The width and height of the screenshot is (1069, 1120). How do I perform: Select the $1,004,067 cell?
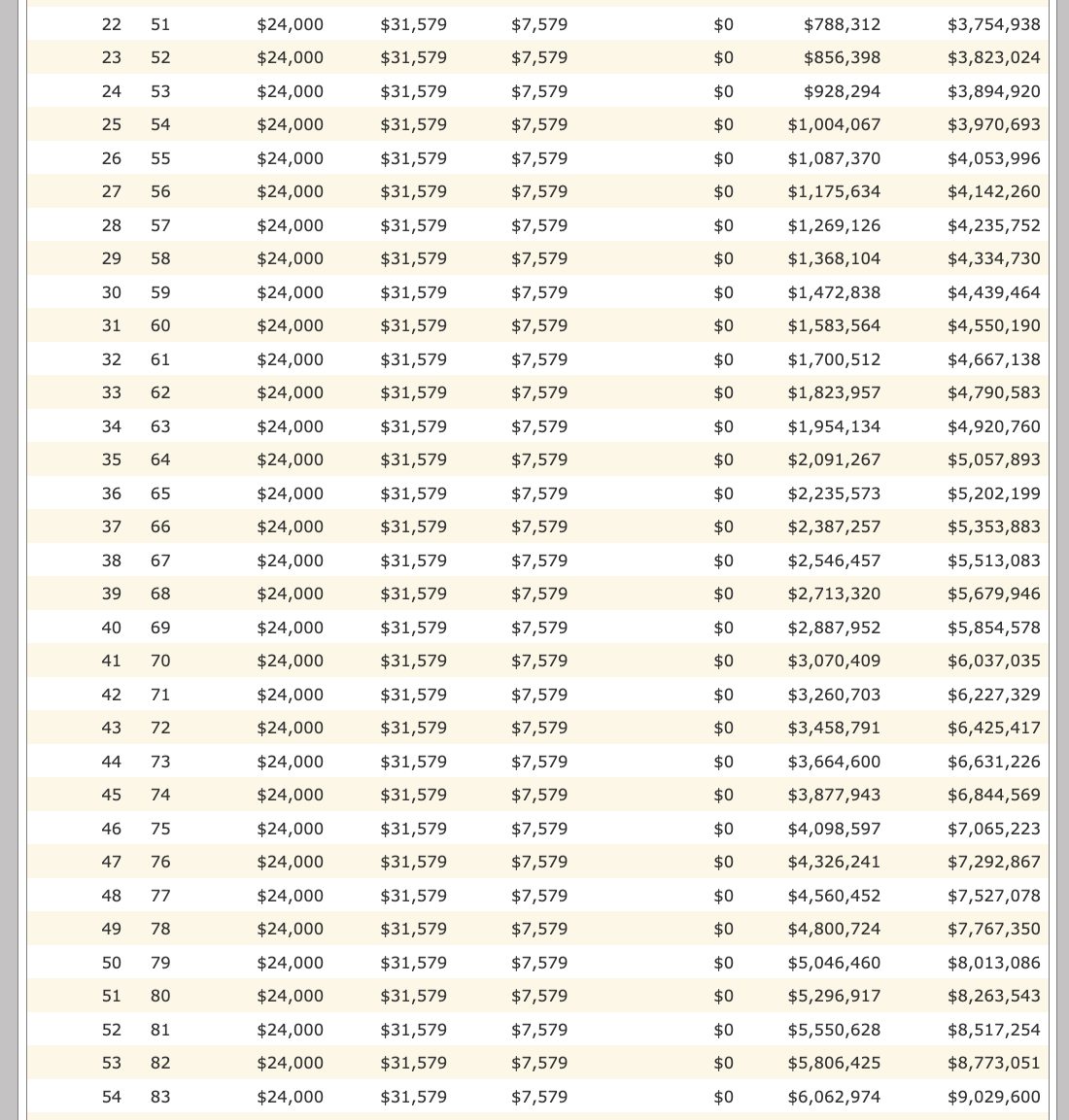tap(834, 125)
